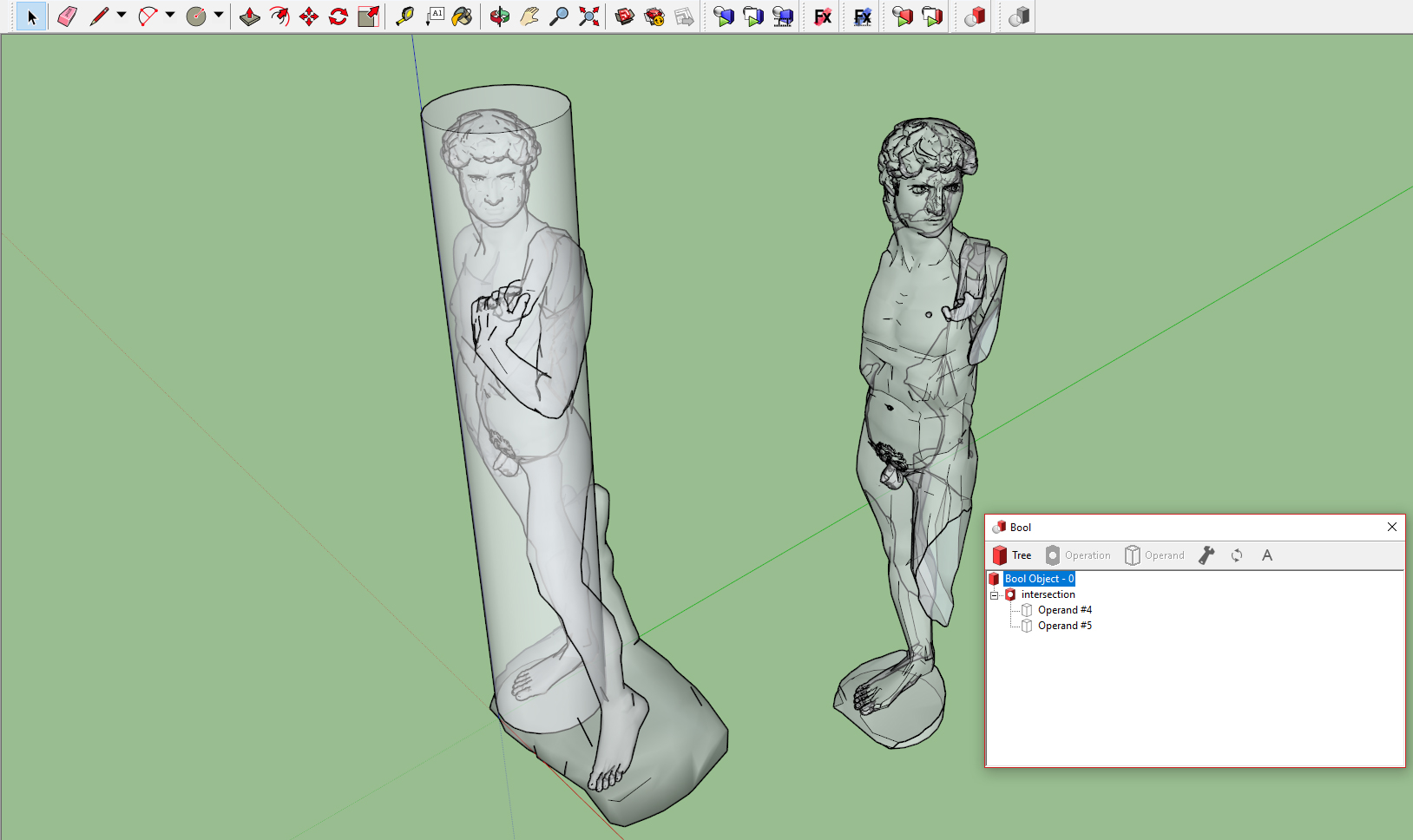This screenshot has width=1413, height=840.
Task: Pick the Rotate tool
Action: [x=338, y=16]
